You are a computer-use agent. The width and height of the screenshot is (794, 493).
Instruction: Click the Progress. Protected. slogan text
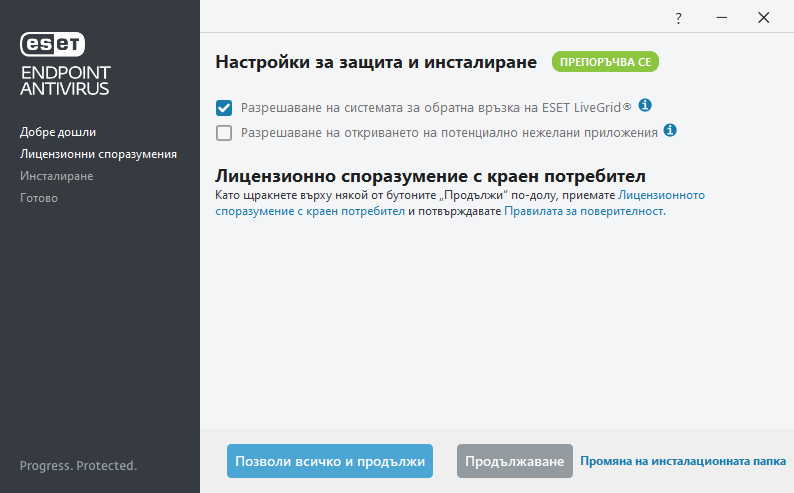click(78, 466)
